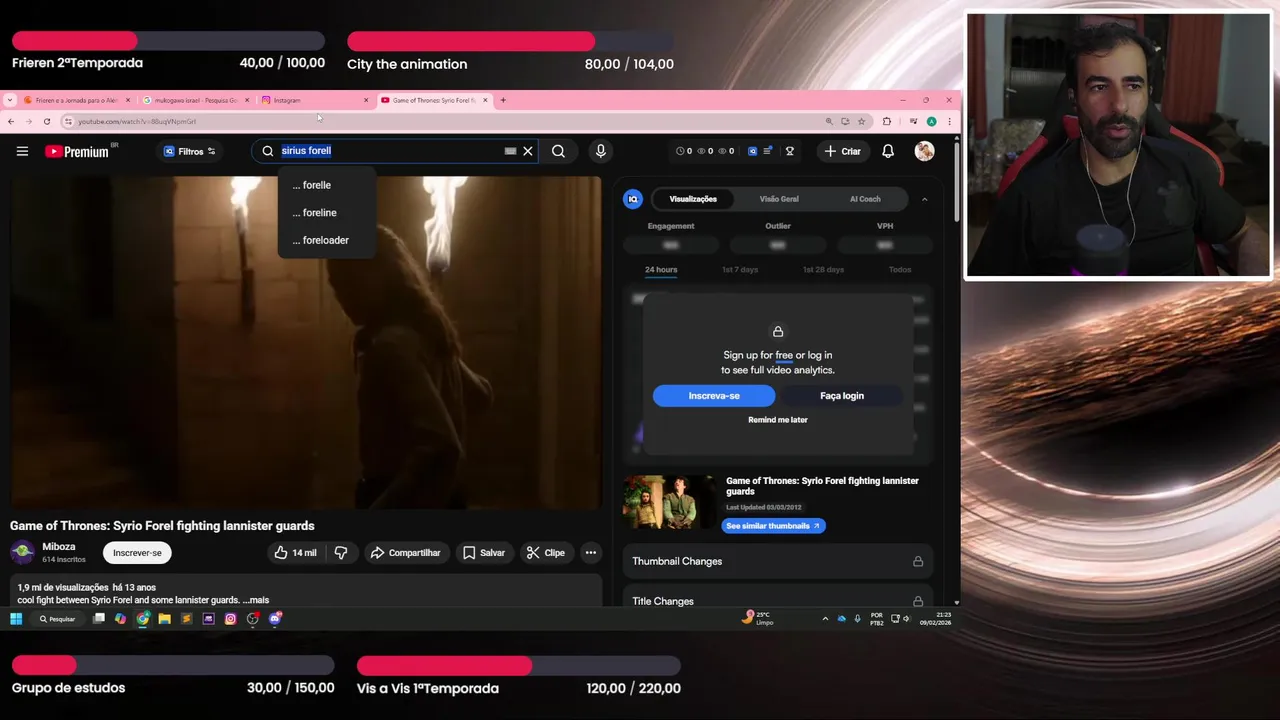
Task: Open the Criar create button
Action: pos(842,151)
